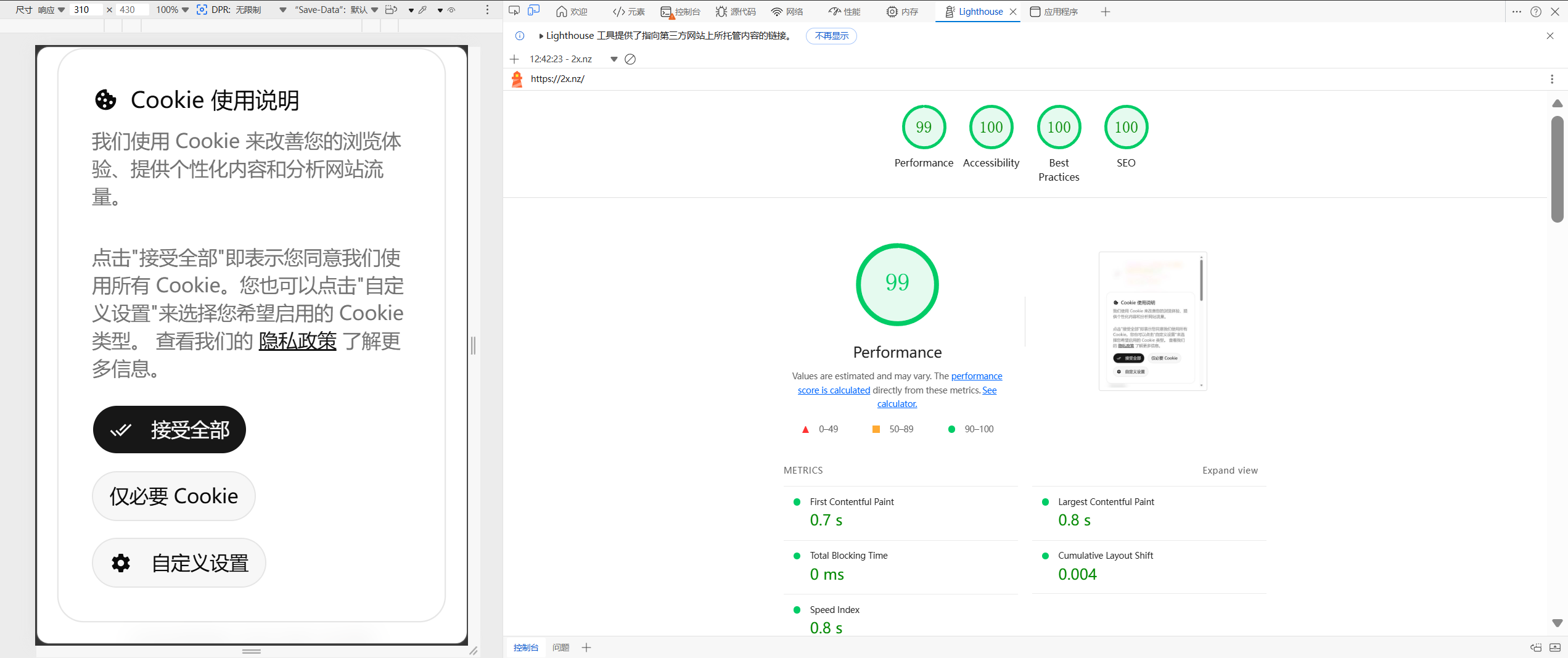
Task: Open the 100% zoom dropdown
Action: tap(172, 10)
